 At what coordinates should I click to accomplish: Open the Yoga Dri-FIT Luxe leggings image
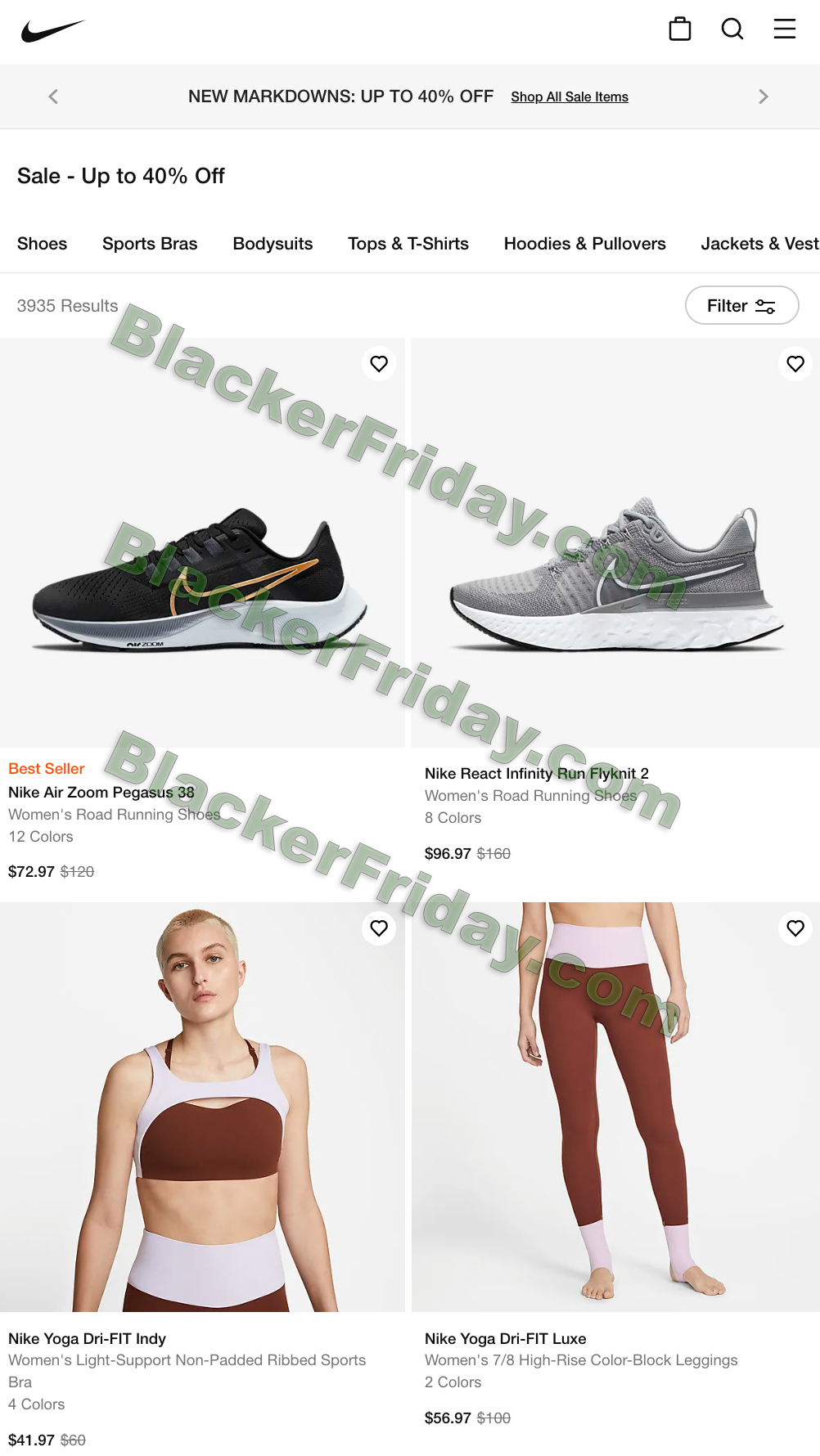pos(615,1107)
